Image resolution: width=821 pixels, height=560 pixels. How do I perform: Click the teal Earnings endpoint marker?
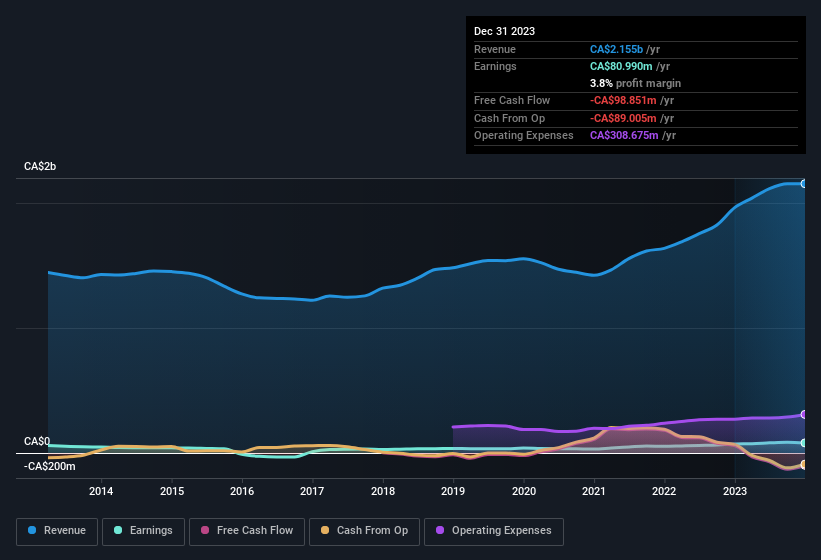pos(804,443)
